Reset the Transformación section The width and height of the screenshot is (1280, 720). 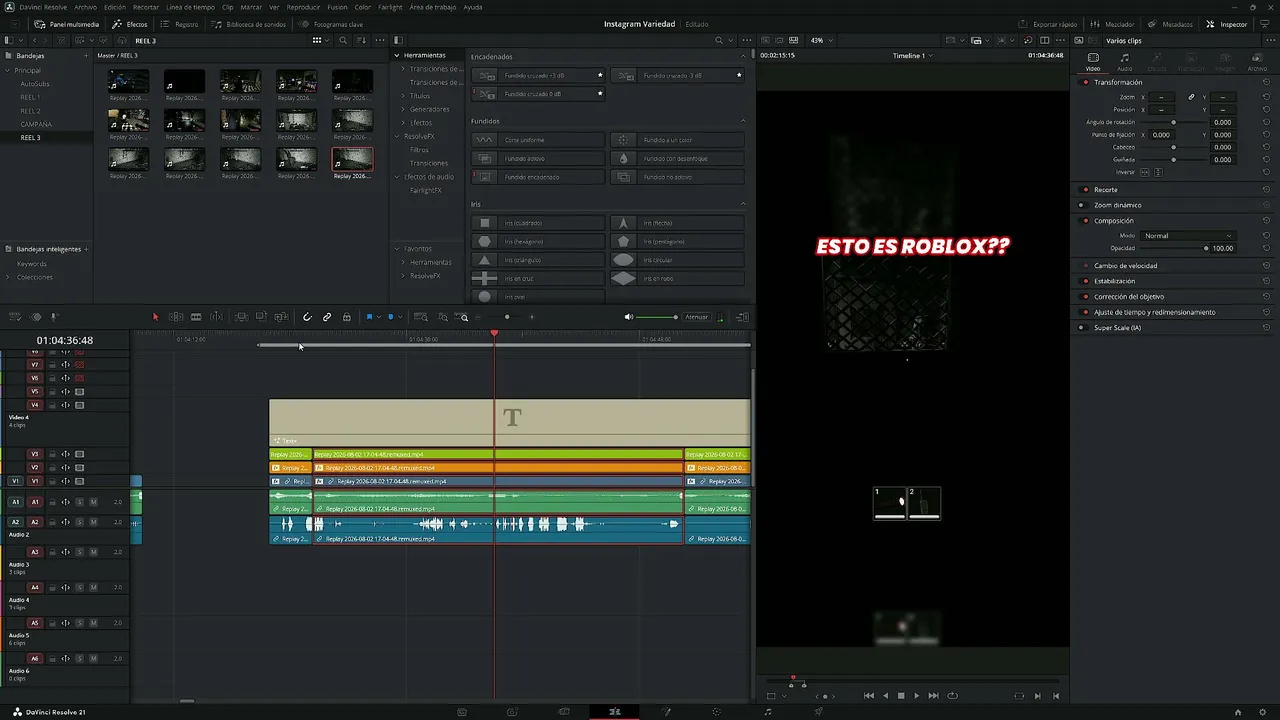point(1266,82)
